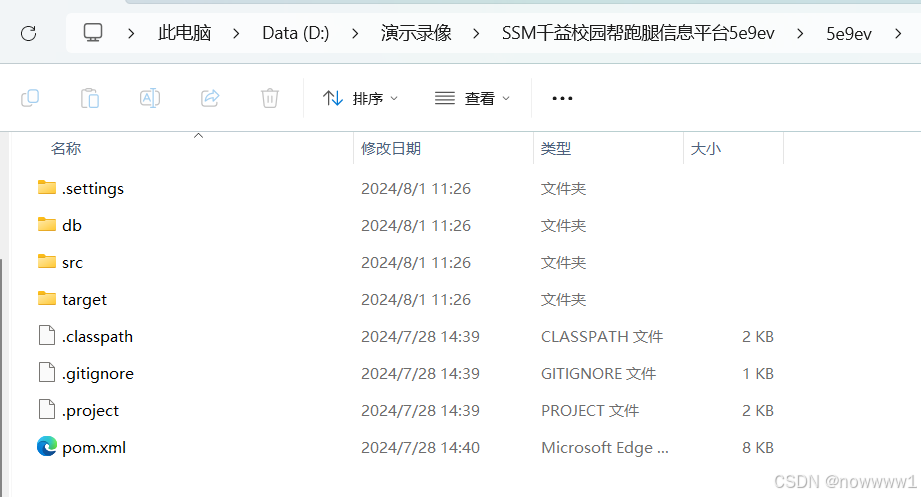The height and width of the screenshot is (497, 921).
Task: Select the pom.xml file name
Action: [94, 448]
